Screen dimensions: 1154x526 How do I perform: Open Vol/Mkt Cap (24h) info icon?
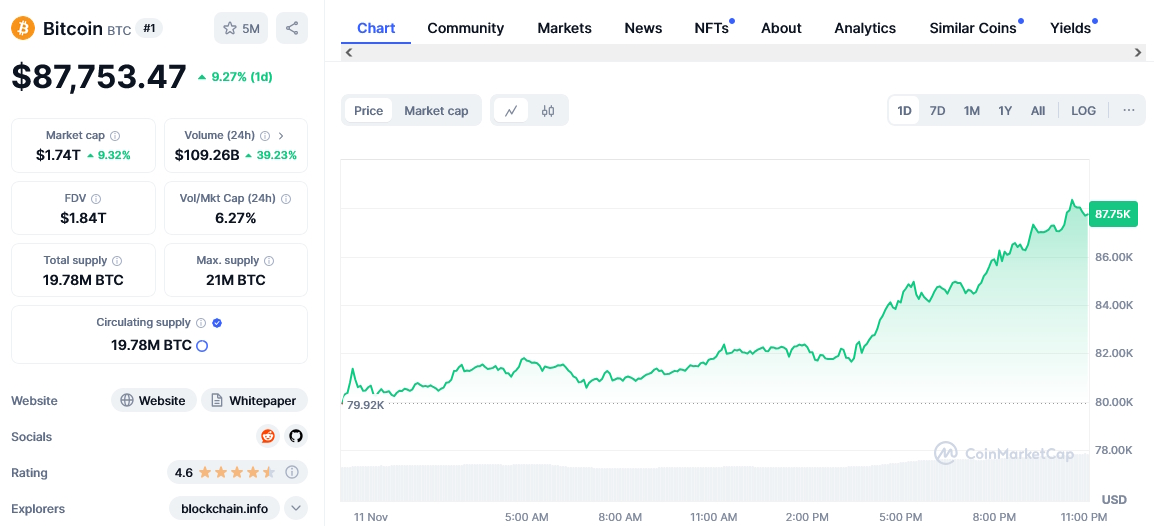pos(286,199)
